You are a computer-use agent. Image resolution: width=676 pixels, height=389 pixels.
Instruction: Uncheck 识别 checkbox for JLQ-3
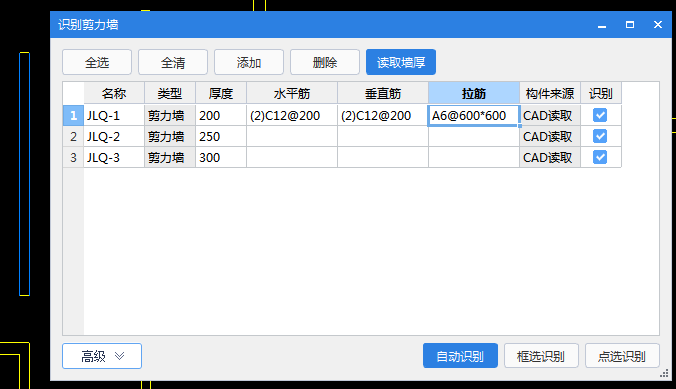600,157
